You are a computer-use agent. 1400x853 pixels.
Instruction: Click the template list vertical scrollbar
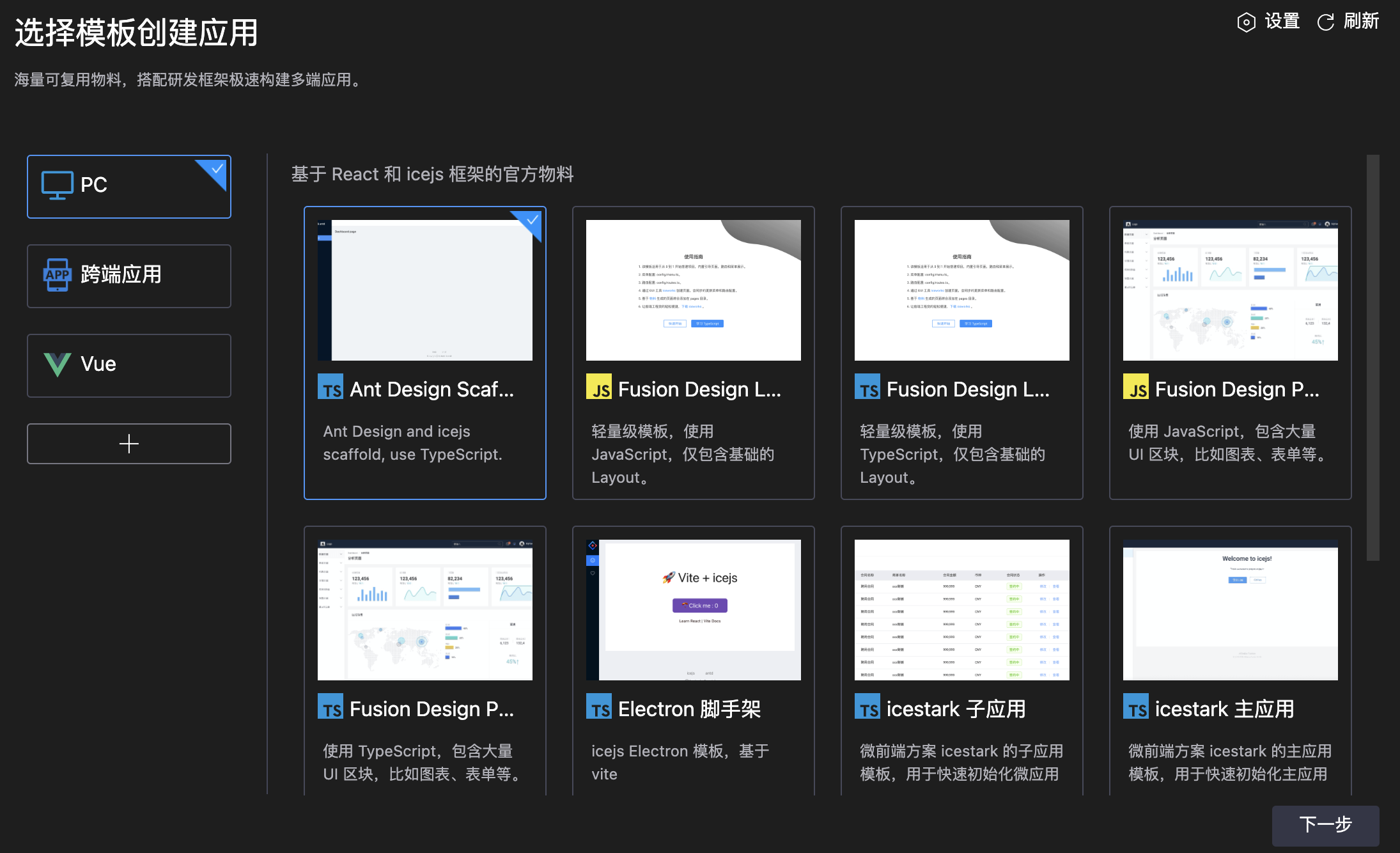pyautogui.click(x=1373, y=358)
